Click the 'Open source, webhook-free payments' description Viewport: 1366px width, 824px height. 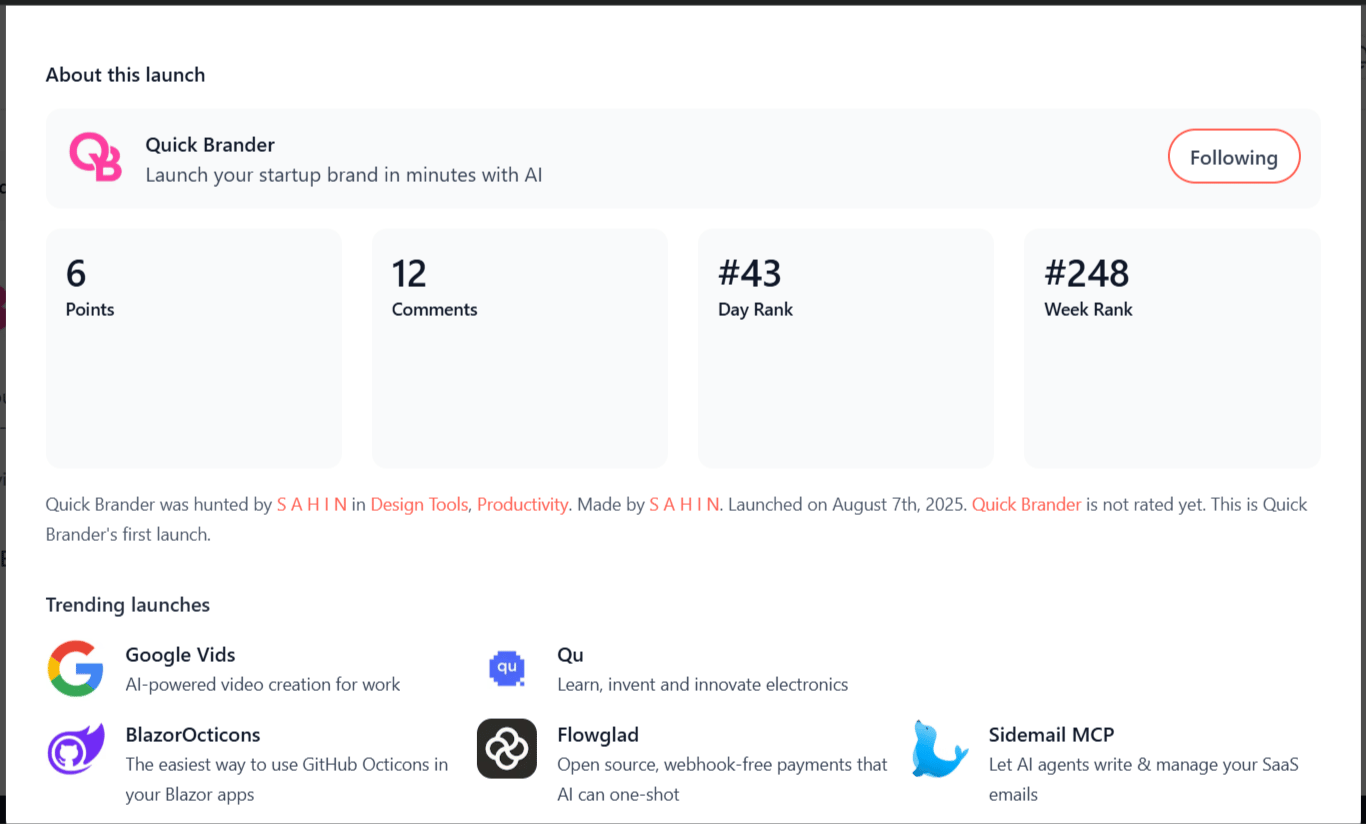click(x=722, y=780)
